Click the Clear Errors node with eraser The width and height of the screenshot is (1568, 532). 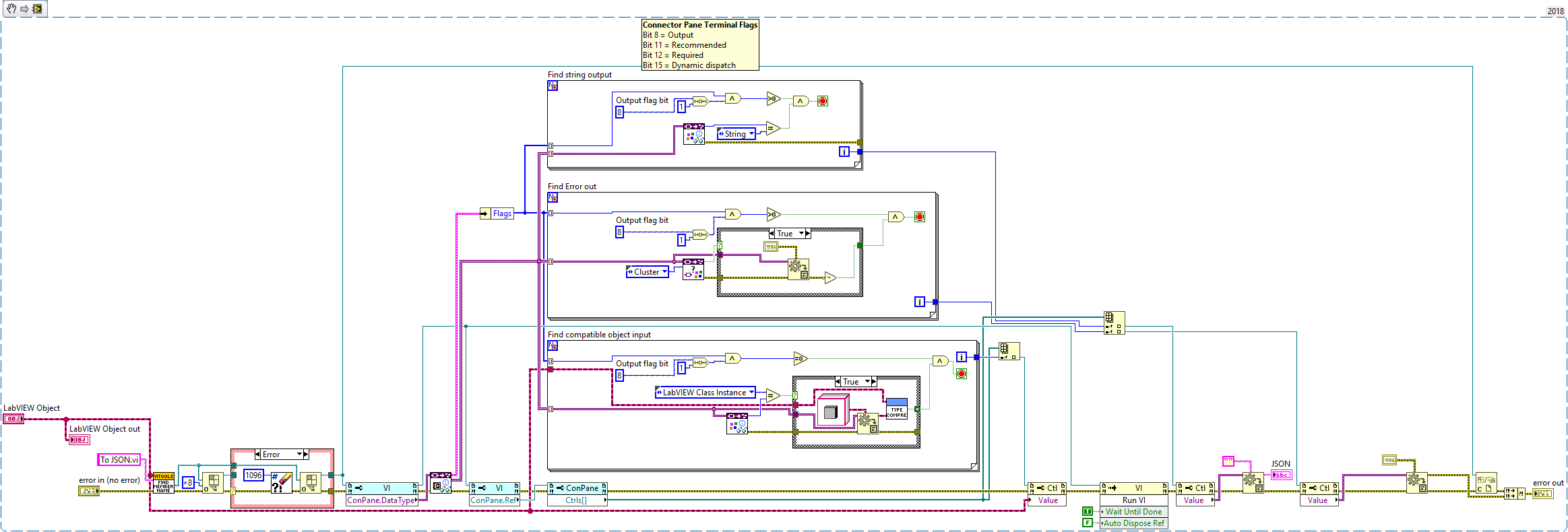tap(281, 483)
